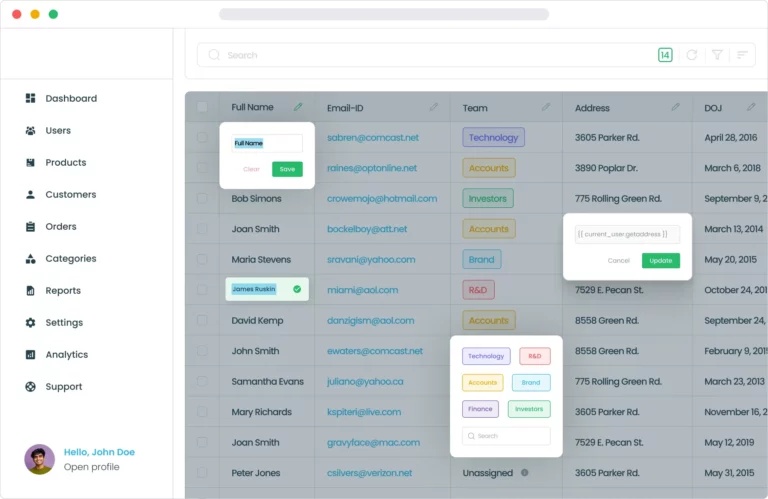This screenshot has height=499, width=768.
Task: Pick the Finance tag in team picker
Action: tap(480, 409)
